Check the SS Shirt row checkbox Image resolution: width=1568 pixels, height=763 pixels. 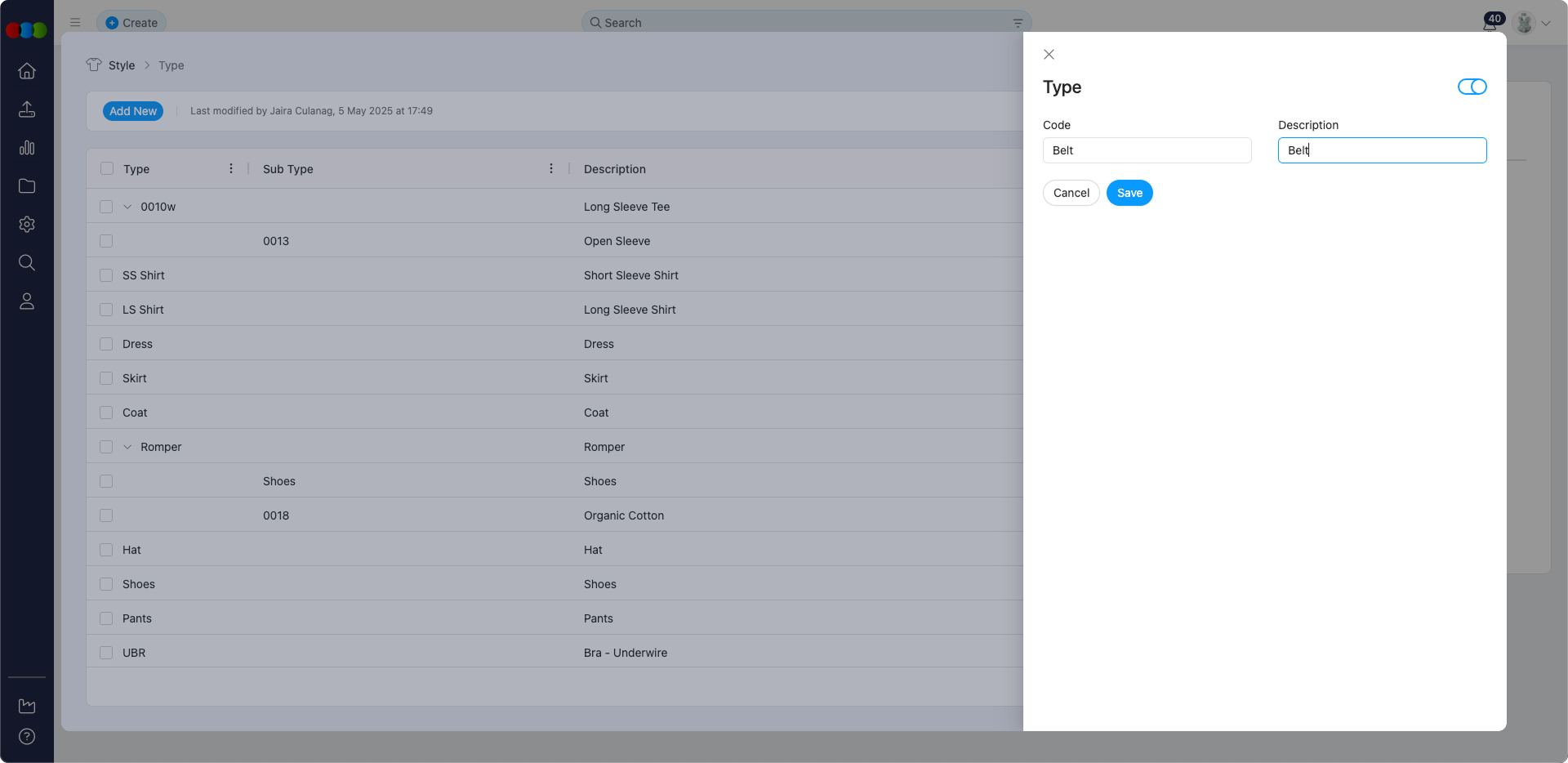pos(106,275)
